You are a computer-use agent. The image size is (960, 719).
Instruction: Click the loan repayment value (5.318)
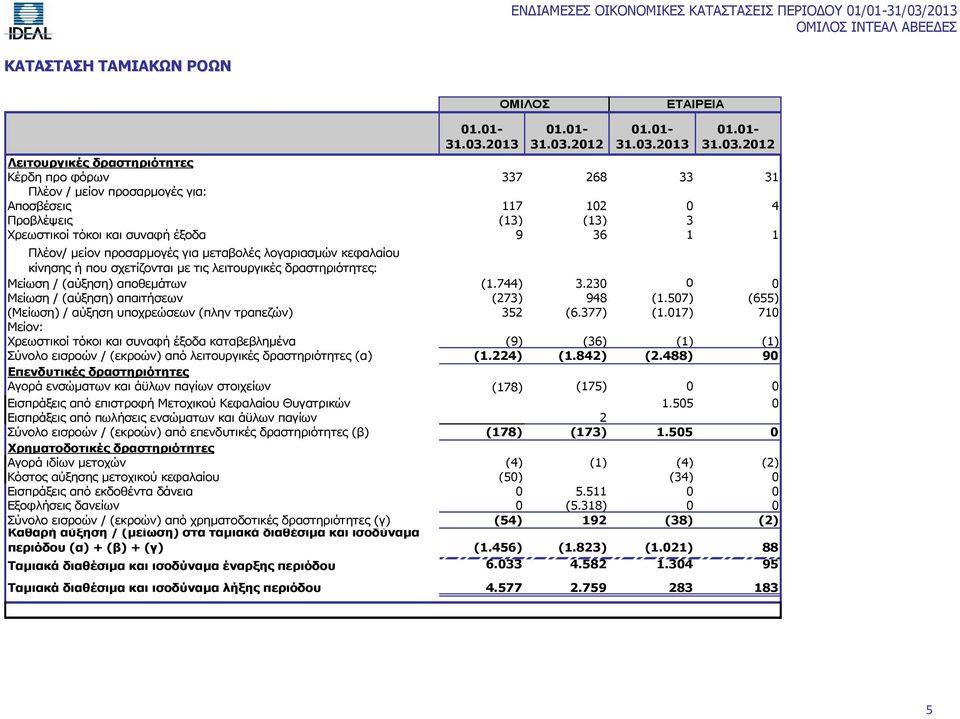click(x=586, y=506)
